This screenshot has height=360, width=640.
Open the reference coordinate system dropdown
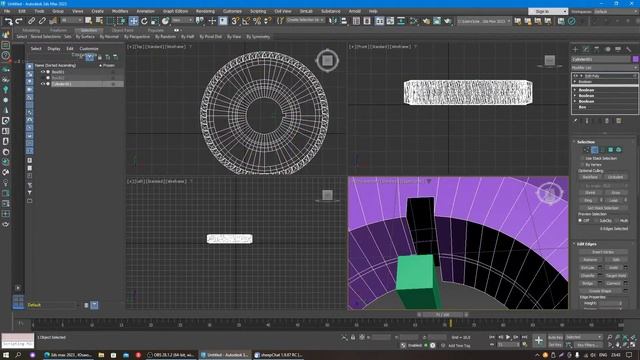(x=182, y=20)
